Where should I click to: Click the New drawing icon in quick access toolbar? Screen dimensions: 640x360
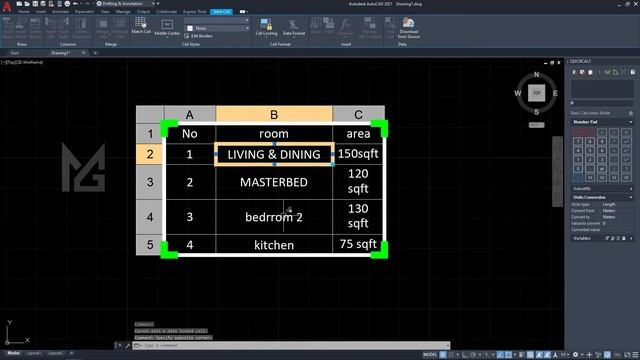[x=19, y=4]
